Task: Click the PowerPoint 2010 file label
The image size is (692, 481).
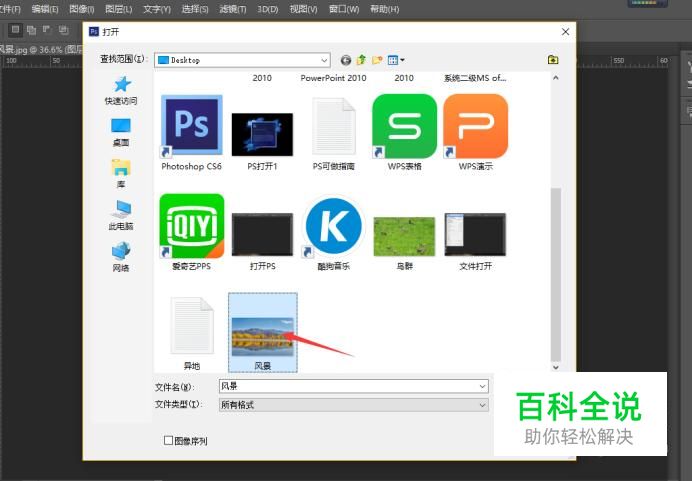Action: click(x=333, y=78)
